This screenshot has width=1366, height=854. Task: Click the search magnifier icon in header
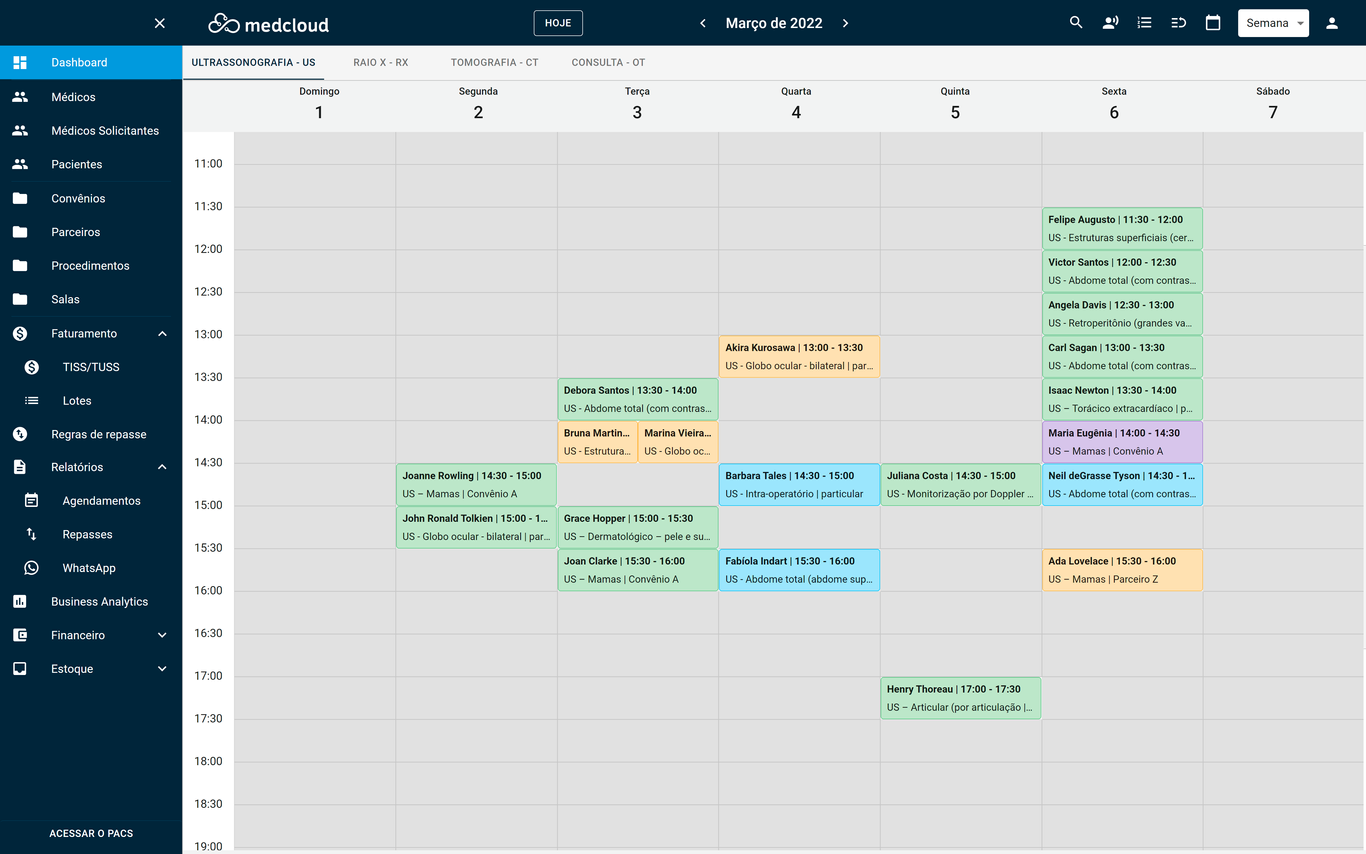pos(1076,23)
